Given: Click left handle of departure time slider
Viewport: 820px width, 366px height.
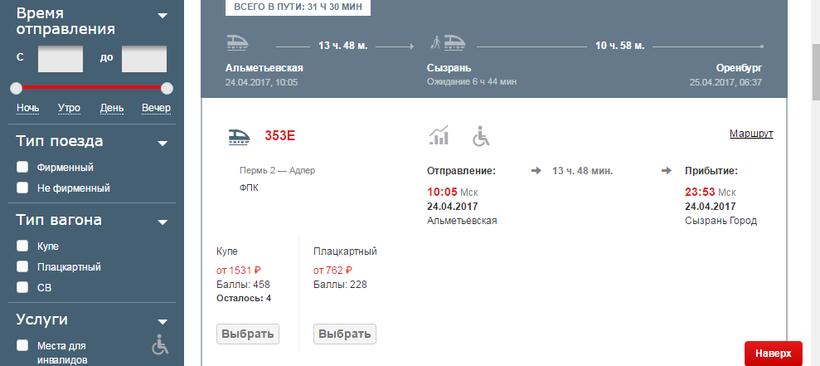Looking at the screenshot, I should [x=16, y=88].
